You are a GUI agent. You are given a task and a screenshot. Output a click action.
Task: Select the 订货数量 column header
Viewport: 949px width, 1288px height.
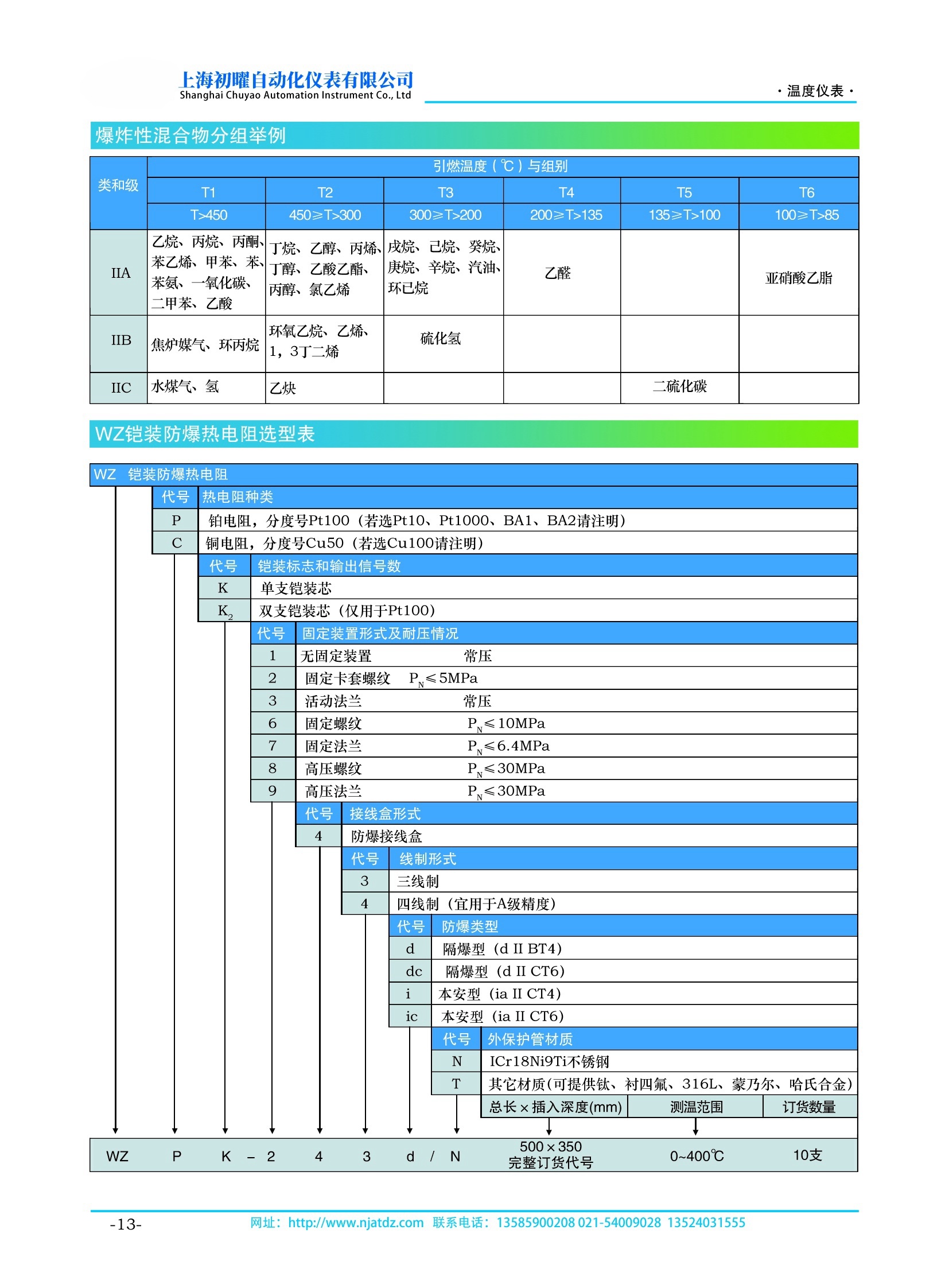click(x=808, y=1107)
